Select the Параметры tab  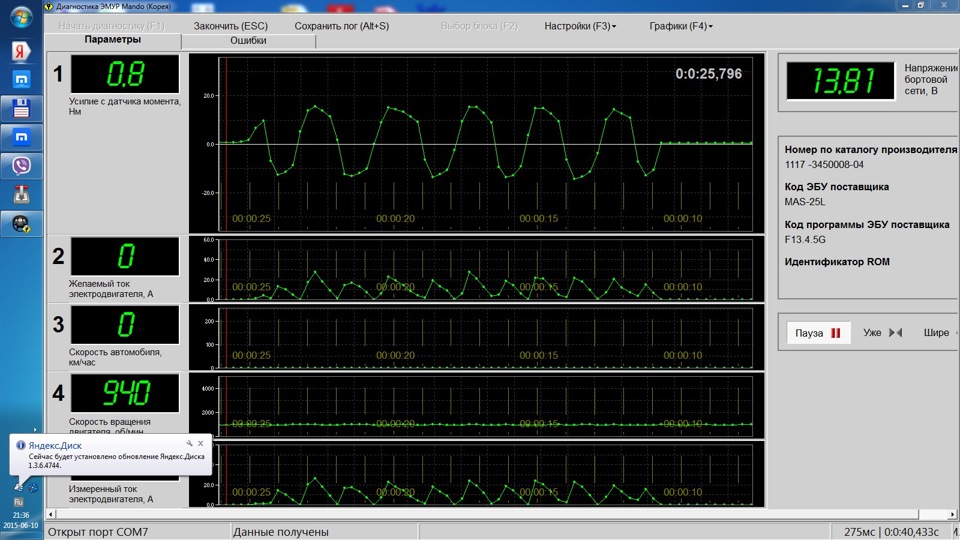[x=112, y=40]
